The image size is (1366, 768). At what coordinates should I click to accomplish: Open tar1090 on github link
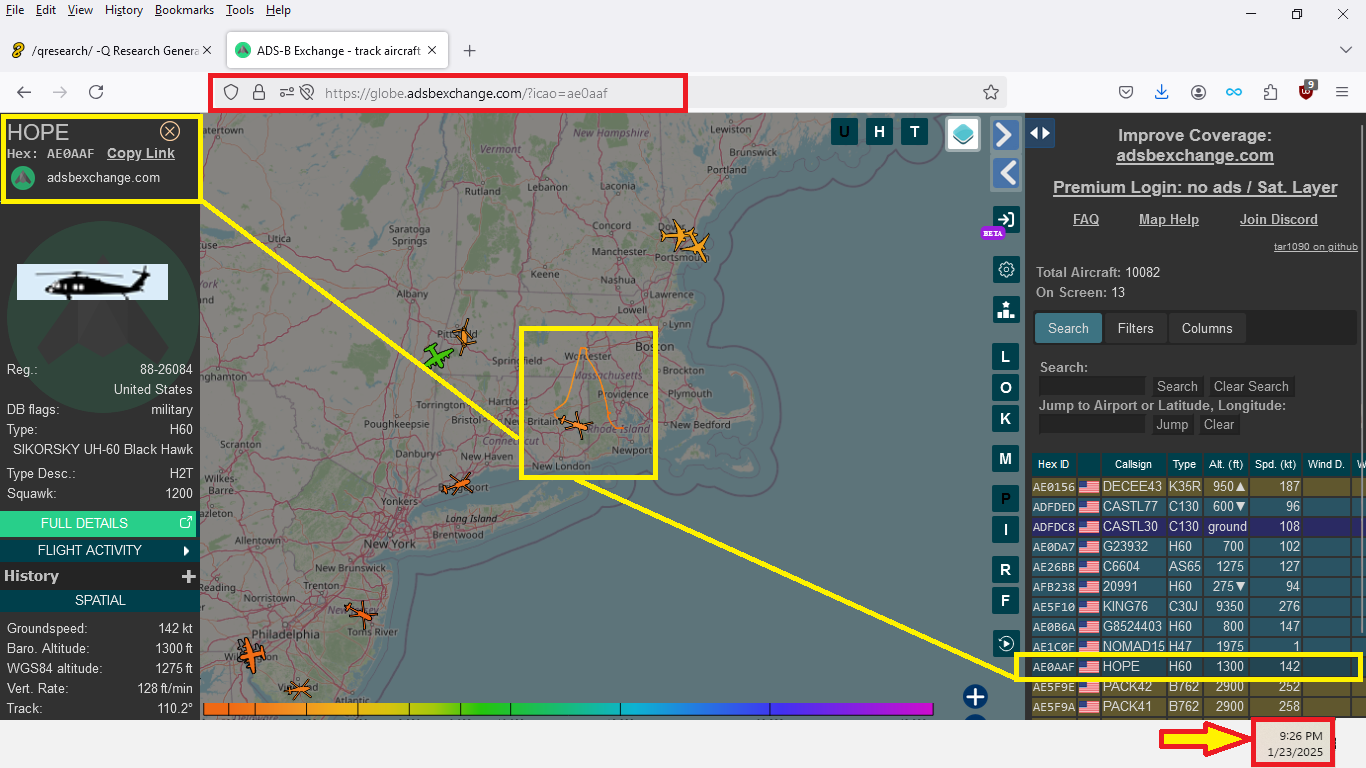pyautogui.click(x=1315, y=246)
